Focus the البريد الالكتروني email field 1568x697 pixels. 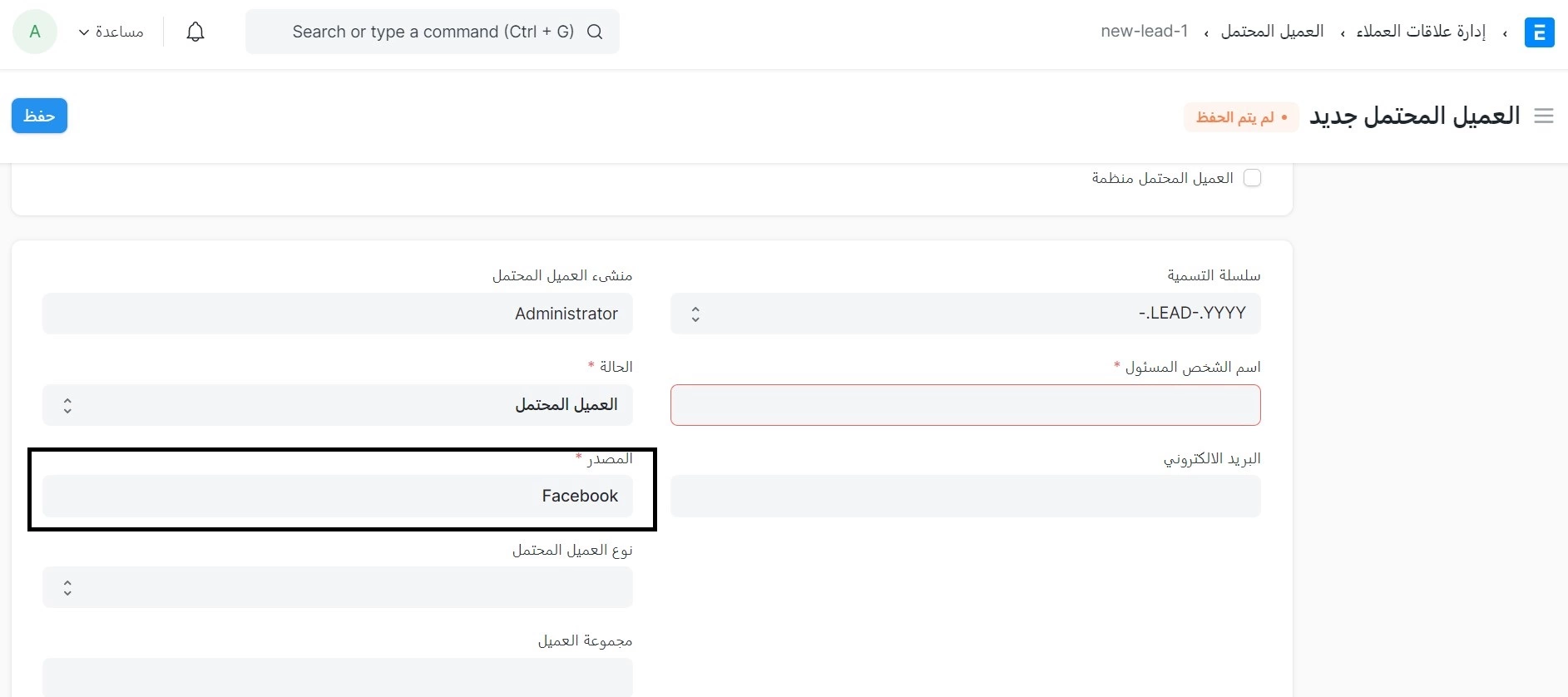[965, 497]
